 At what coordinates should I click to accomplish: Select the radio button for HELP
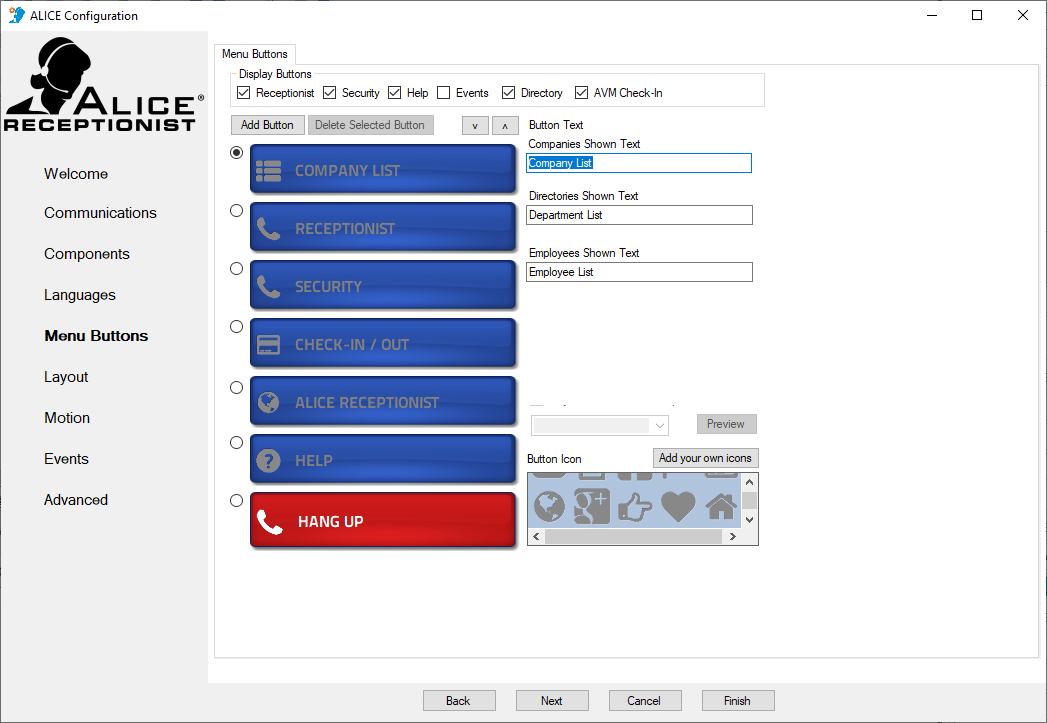236,443
